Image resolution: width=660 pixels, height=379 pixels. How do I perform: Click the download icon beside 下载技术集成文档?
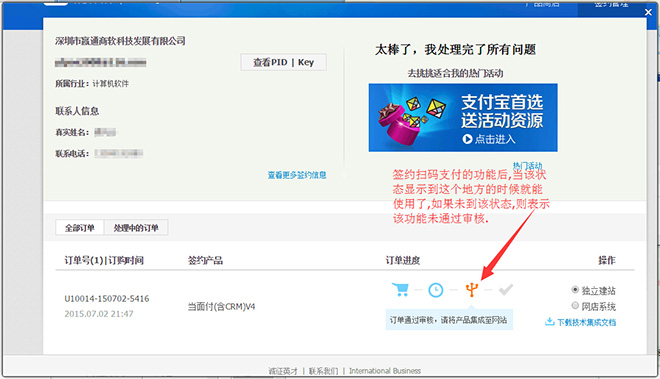[550, 322]
